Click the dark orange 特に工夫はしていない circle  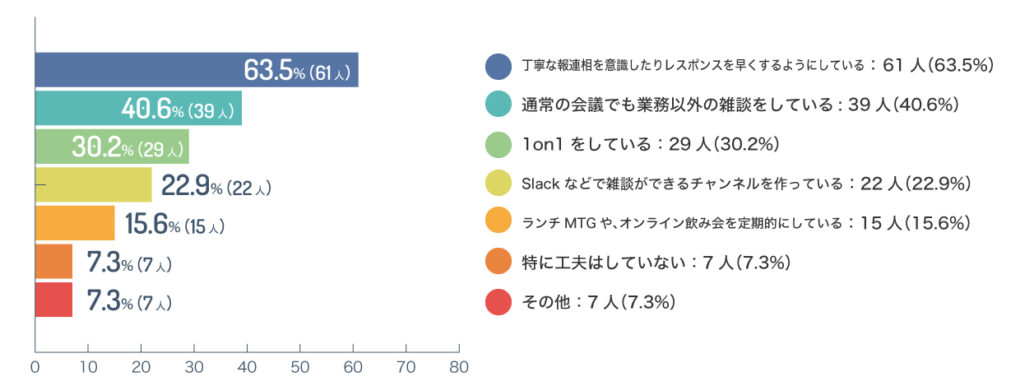click(x=498, y=263)
